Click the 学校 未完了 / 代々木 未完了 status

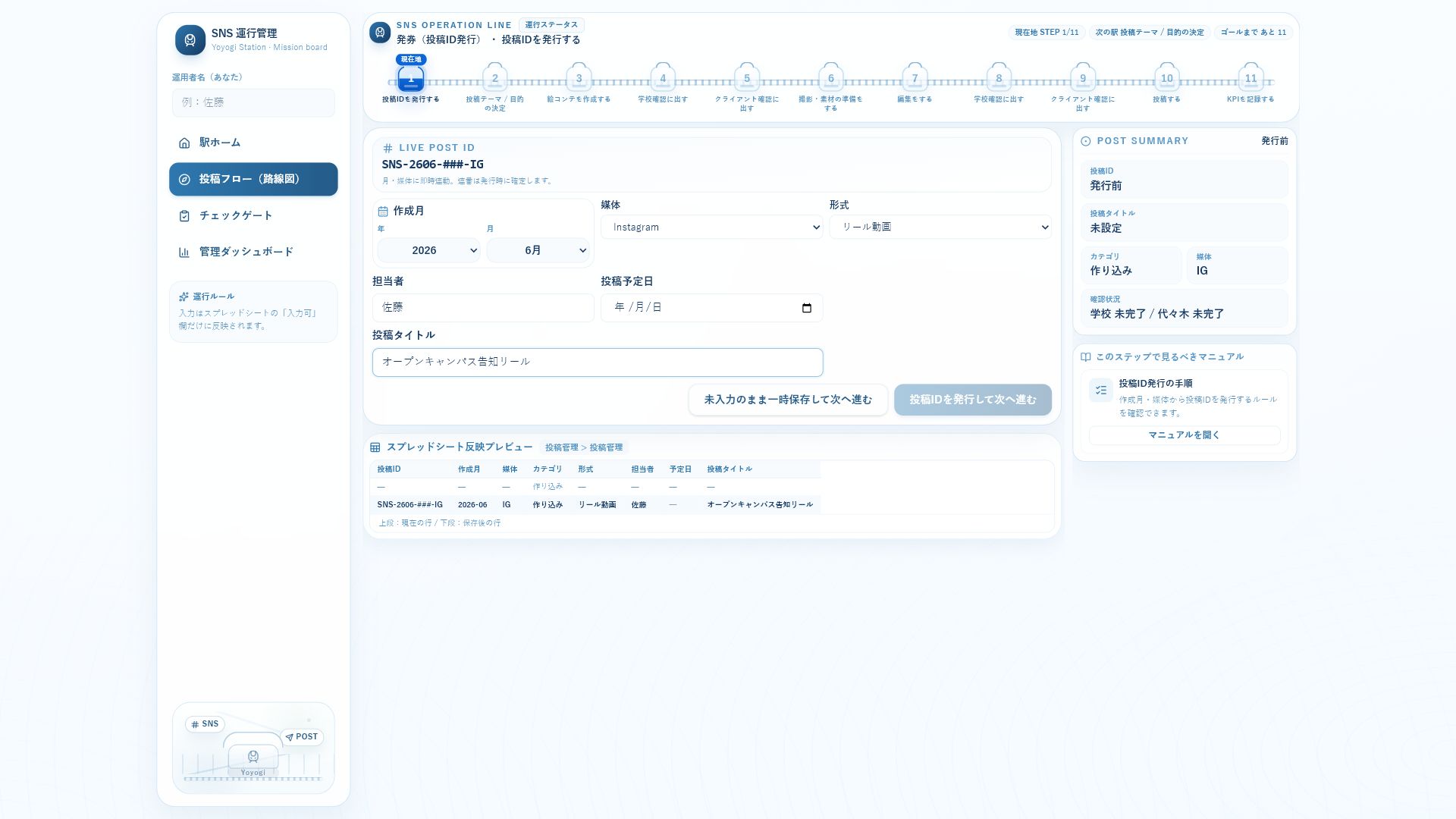tap(1157, 314)
